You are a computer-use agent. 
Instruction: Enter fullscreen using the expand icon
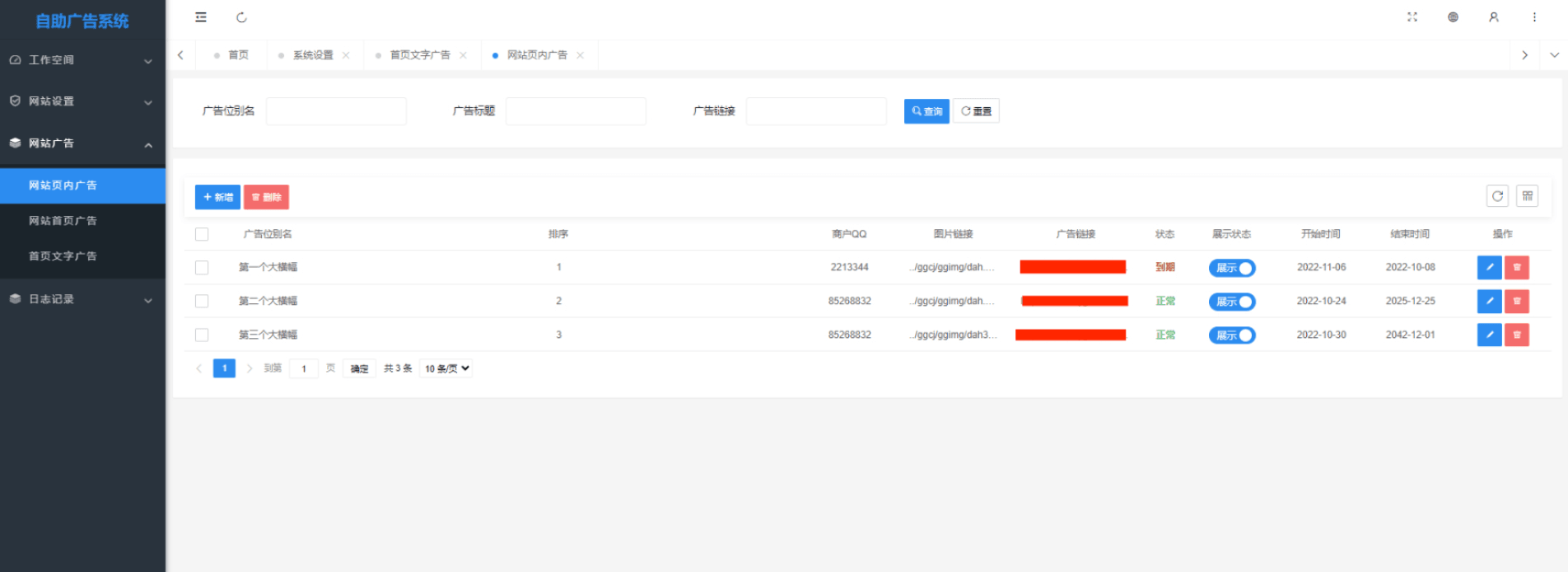[x=1412, y=17]
